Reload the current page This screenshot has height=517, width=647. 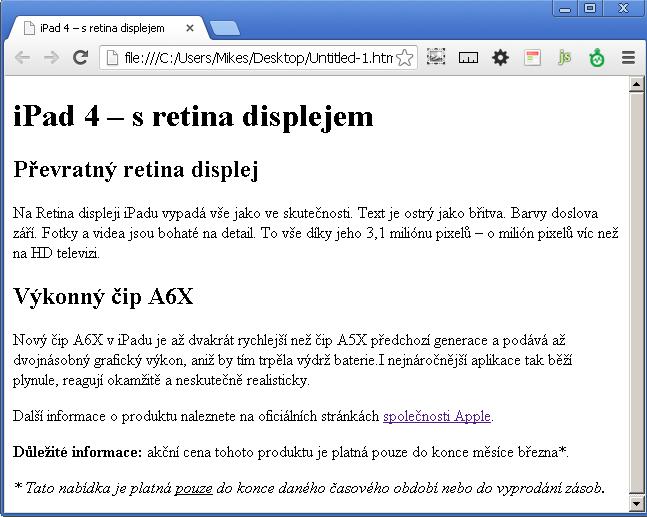(80, 58)
